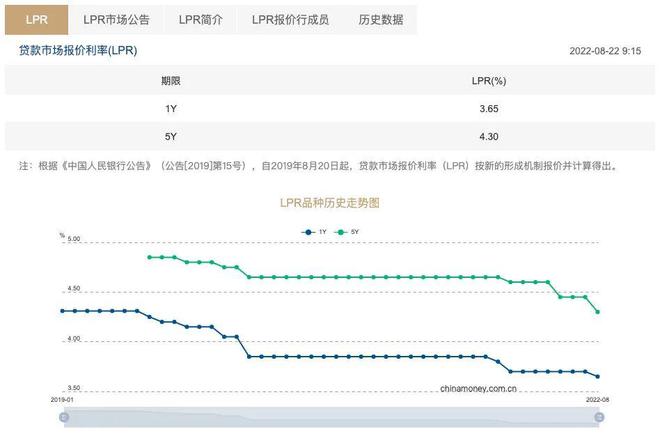Click the right handle of the date range slider

pos(599,417)
